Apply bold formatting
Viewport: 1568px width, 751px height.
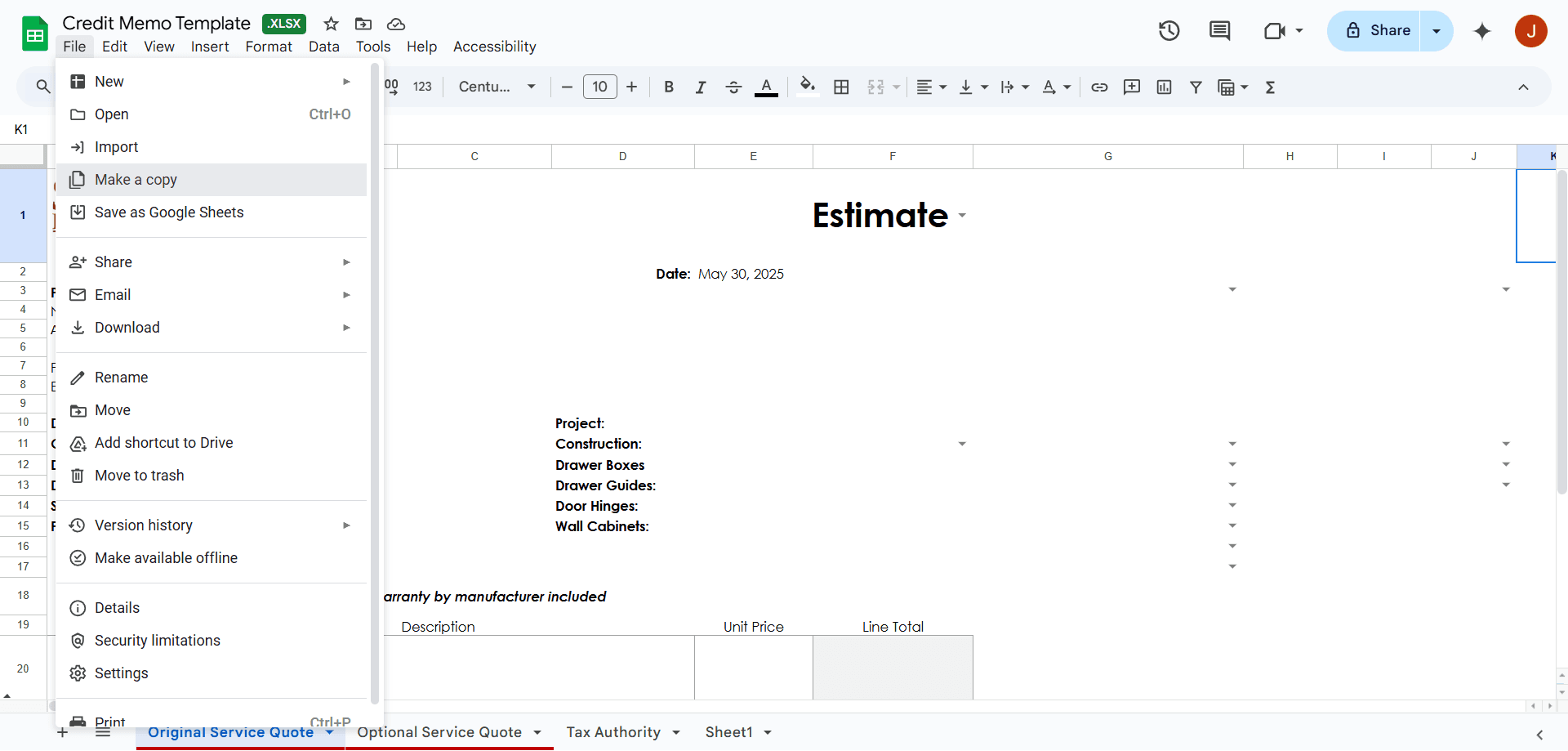(669, 87)
